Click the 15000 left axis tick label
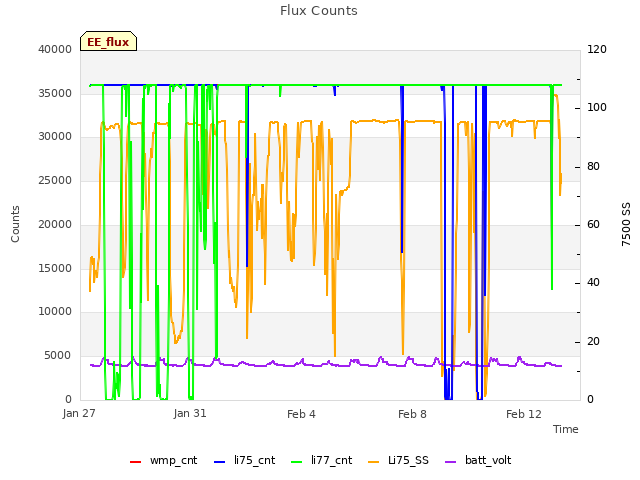640x480 pixels. tap(55, 268)
